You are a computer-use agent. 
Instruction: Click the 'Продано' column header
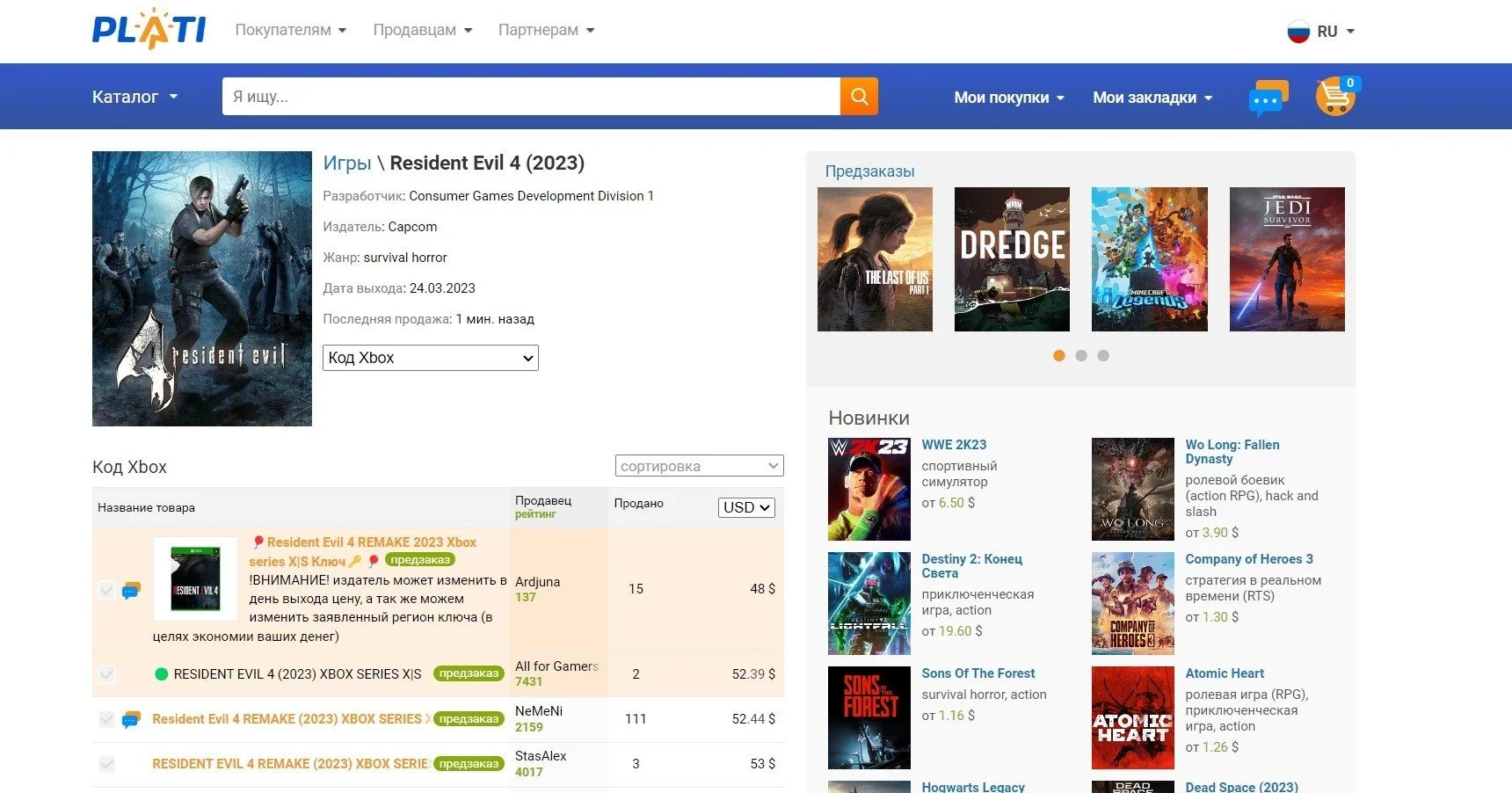638,503
